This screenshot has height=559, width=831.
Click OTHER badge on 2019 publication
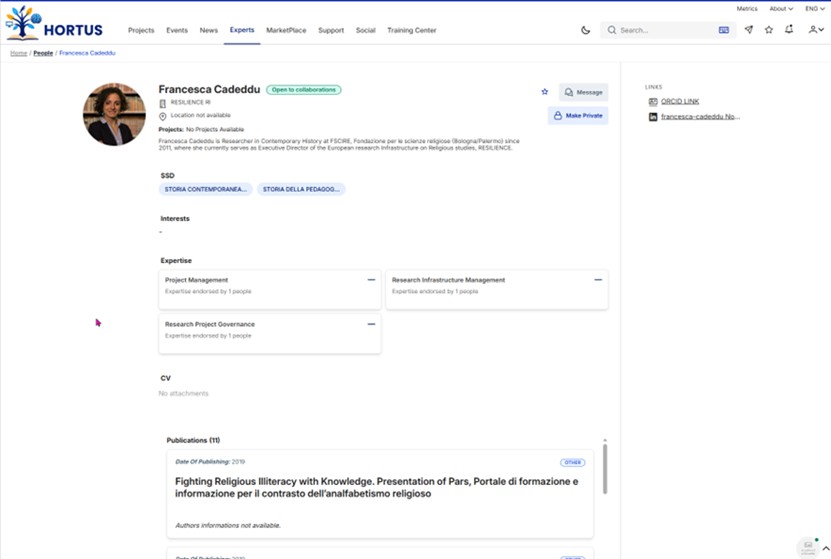tap(572, 463)
